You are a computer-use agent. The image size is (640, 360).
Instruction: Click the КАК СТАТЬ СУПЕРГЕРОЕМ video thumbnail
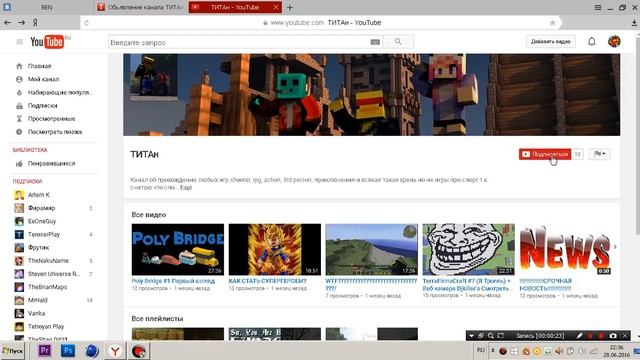(275, 249)
